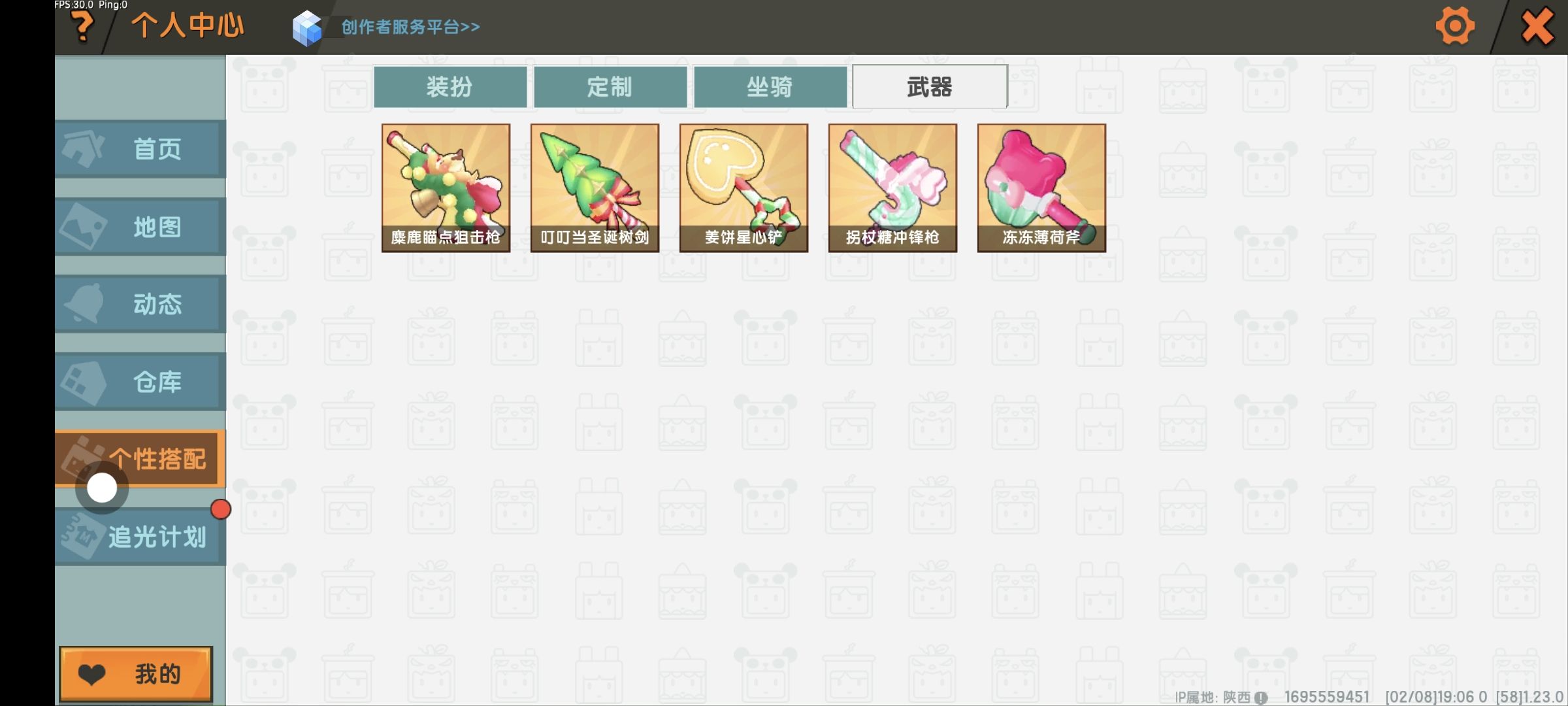
Task: Open 动态 with the bell icon
Action: click(140, 304)
